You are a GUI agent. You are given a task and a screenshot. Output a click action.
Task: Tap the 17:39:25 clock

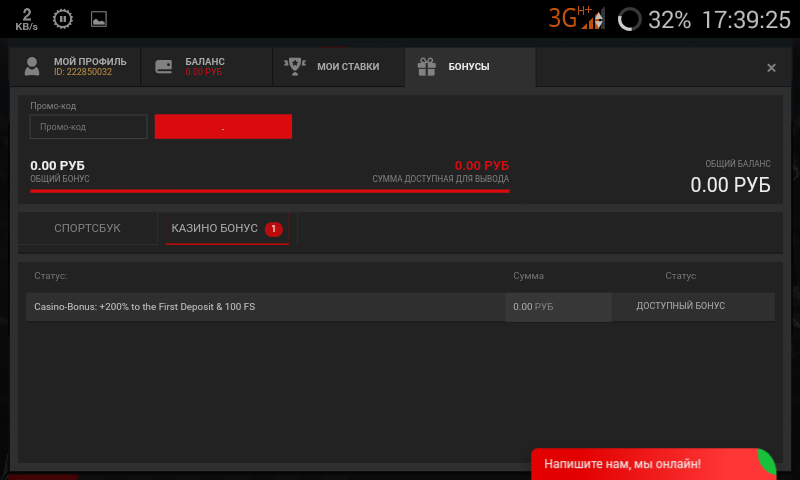pyautogui.click(x=746, y=20)
